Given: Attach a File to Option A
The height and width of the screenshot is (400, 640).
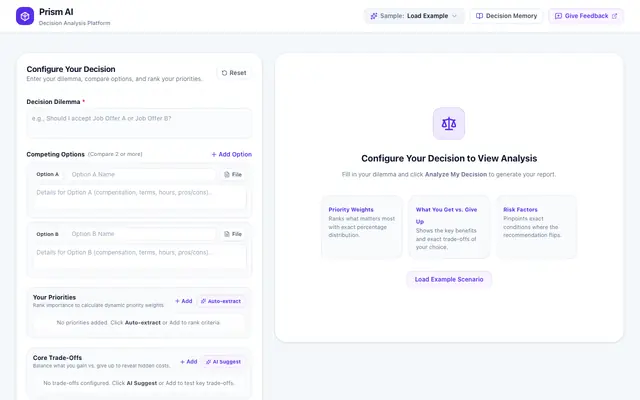Looking at the screenshot, I should [x=233, y=175].
